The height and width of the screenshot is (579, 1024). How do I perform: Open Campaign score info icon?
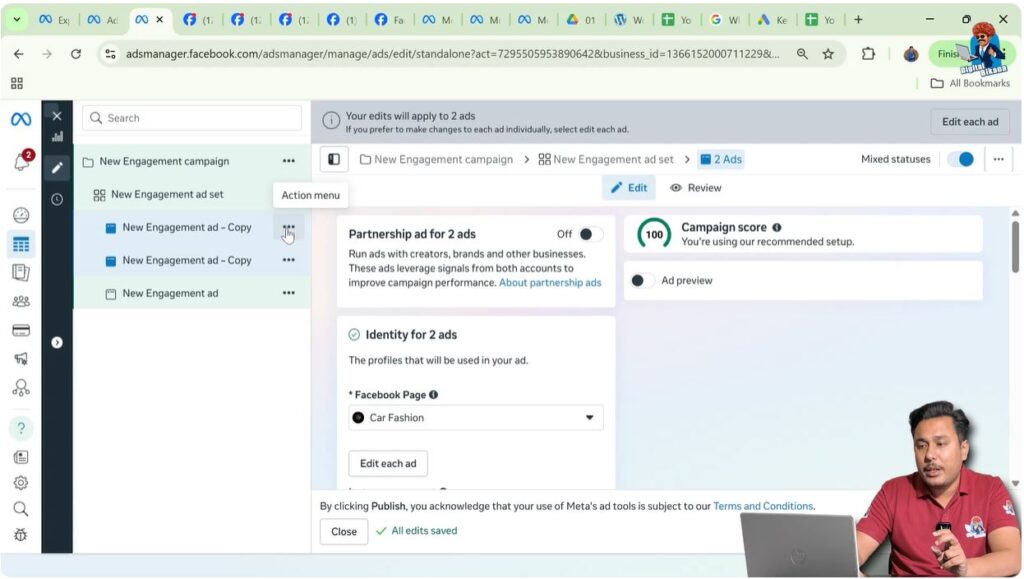776,227
